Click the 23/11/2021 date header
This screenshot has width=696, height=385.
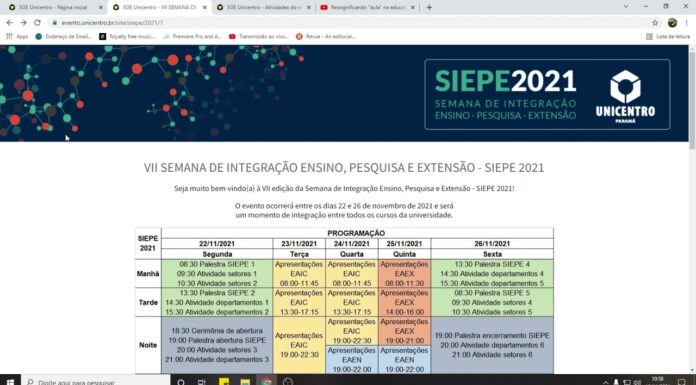(299, 244)
